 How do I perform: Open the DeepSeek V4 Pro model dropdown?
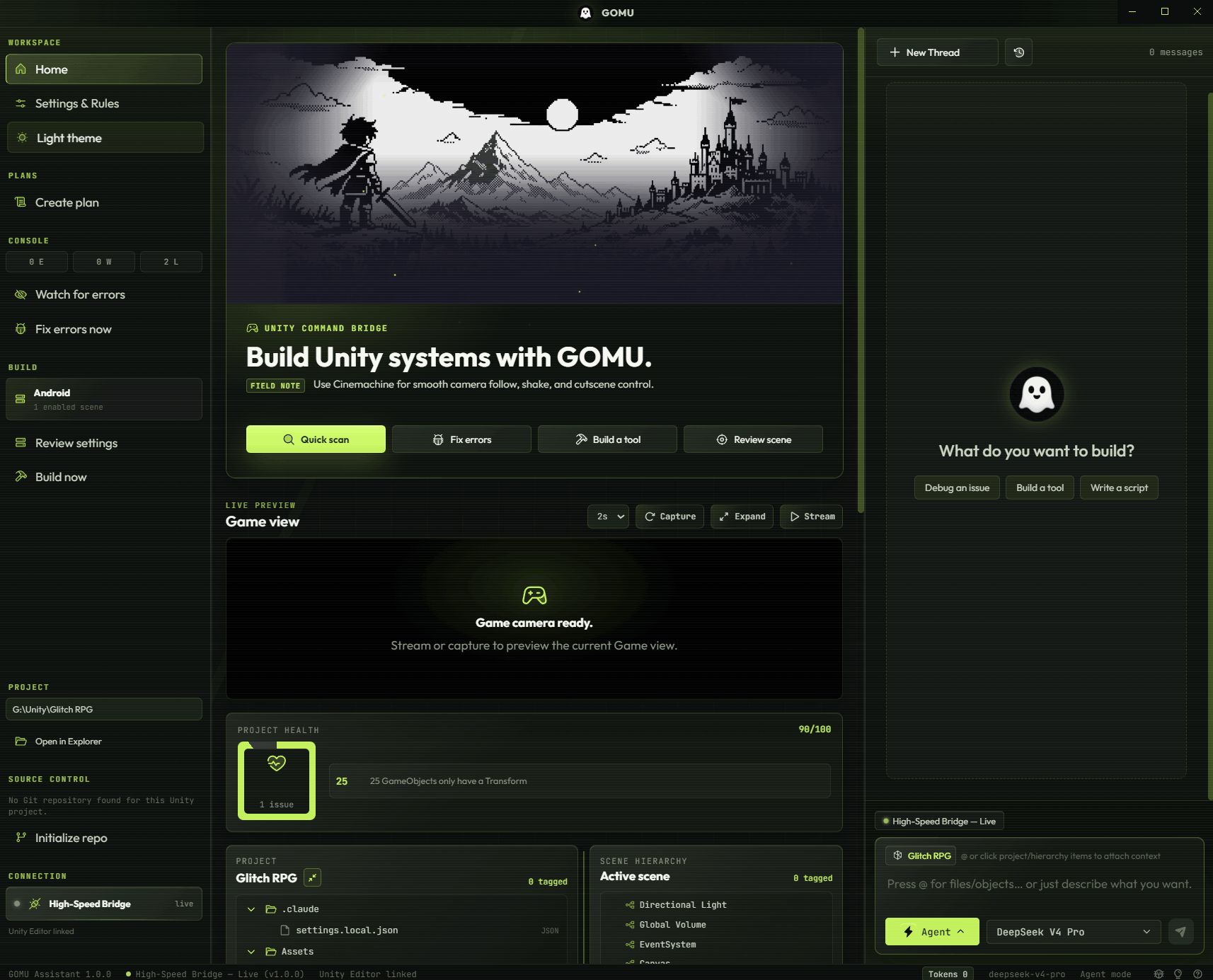coord(1074,932)
